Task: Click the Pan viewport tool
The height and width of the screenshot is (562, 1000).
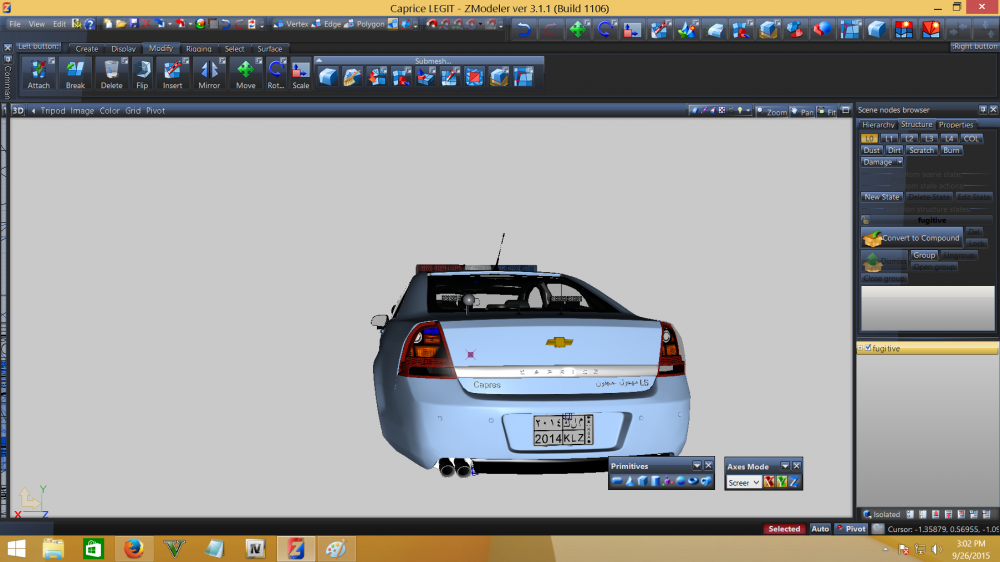Action: 802,111
